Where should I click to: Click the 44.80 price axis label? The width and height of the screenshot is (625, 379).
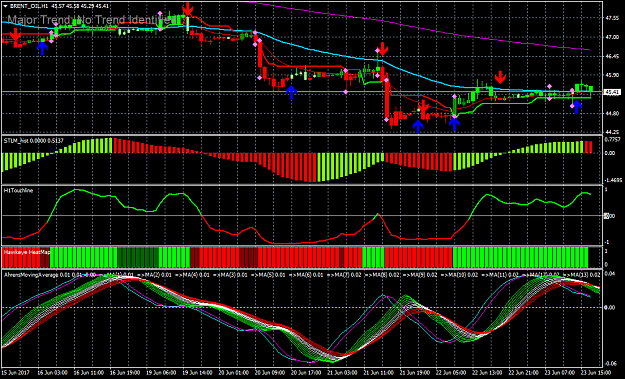click(x=612, y=113)
